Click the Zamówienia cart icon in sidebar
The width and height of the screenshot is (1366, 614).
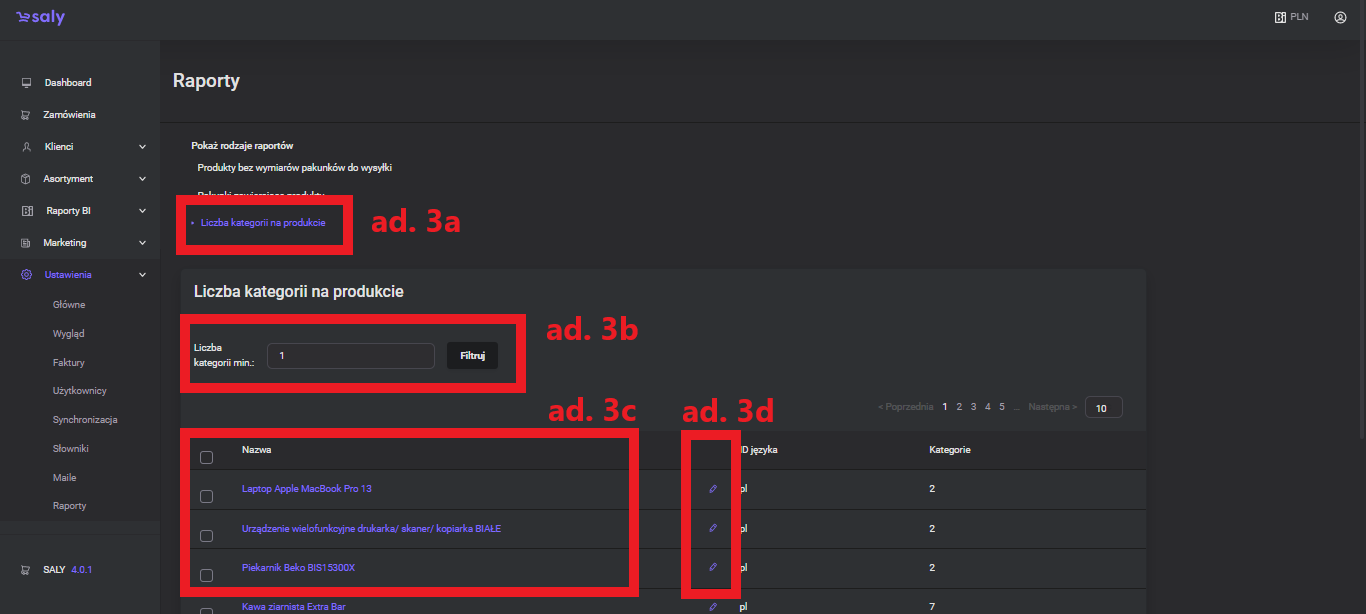(26, 115)
